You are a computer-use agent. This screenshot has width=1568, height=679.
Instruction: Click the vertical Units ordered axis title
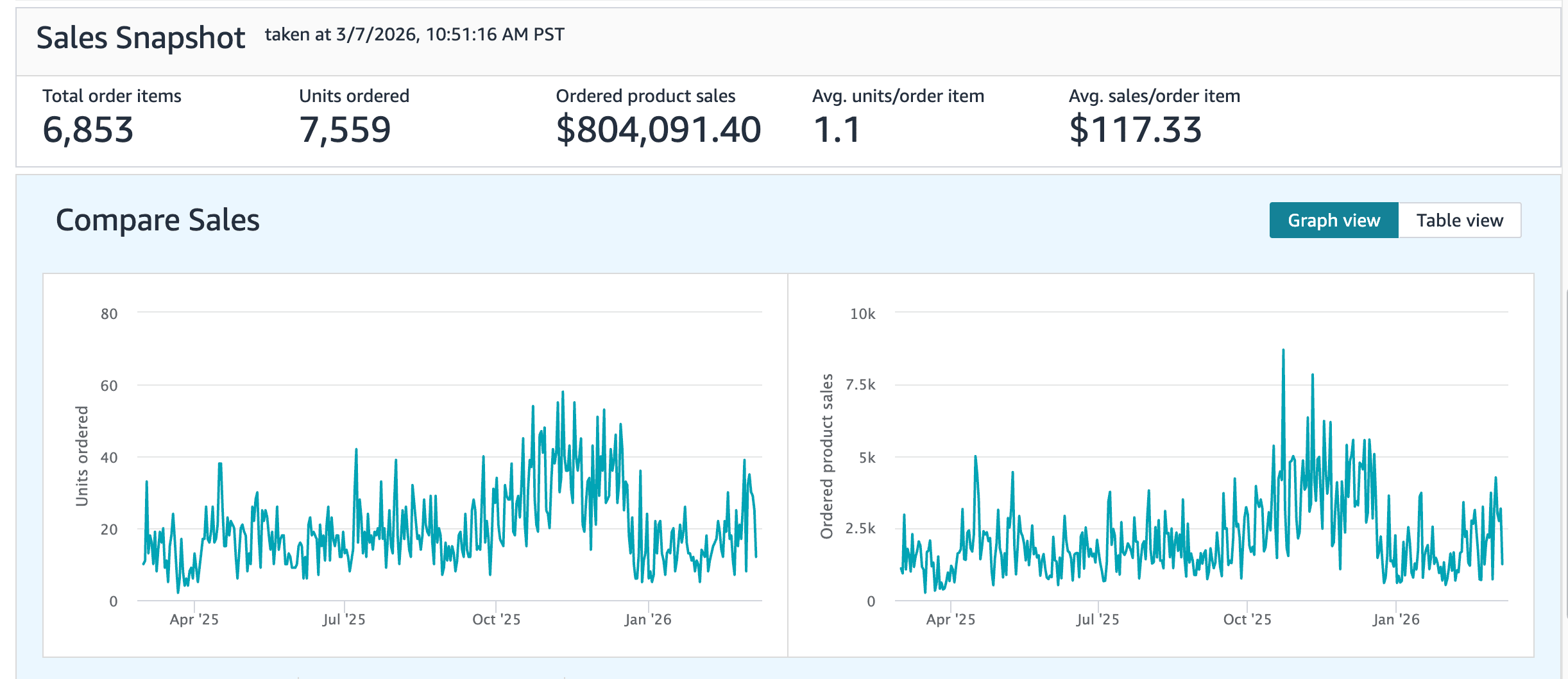pos(82,456)
